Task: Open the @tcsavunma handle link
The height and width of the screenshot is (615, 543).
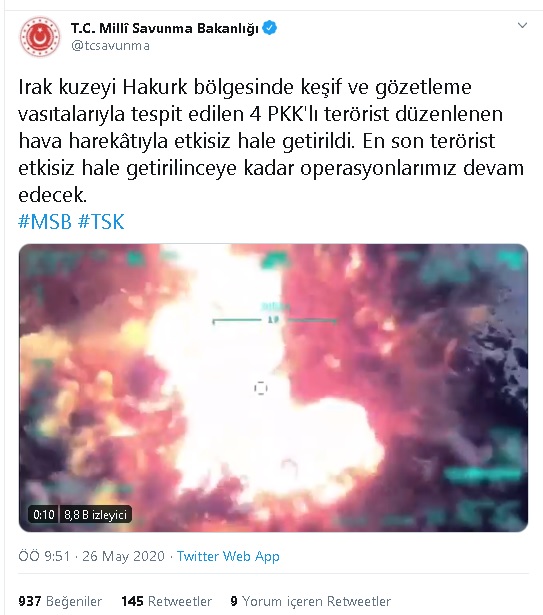Action: tap(110, 46)
